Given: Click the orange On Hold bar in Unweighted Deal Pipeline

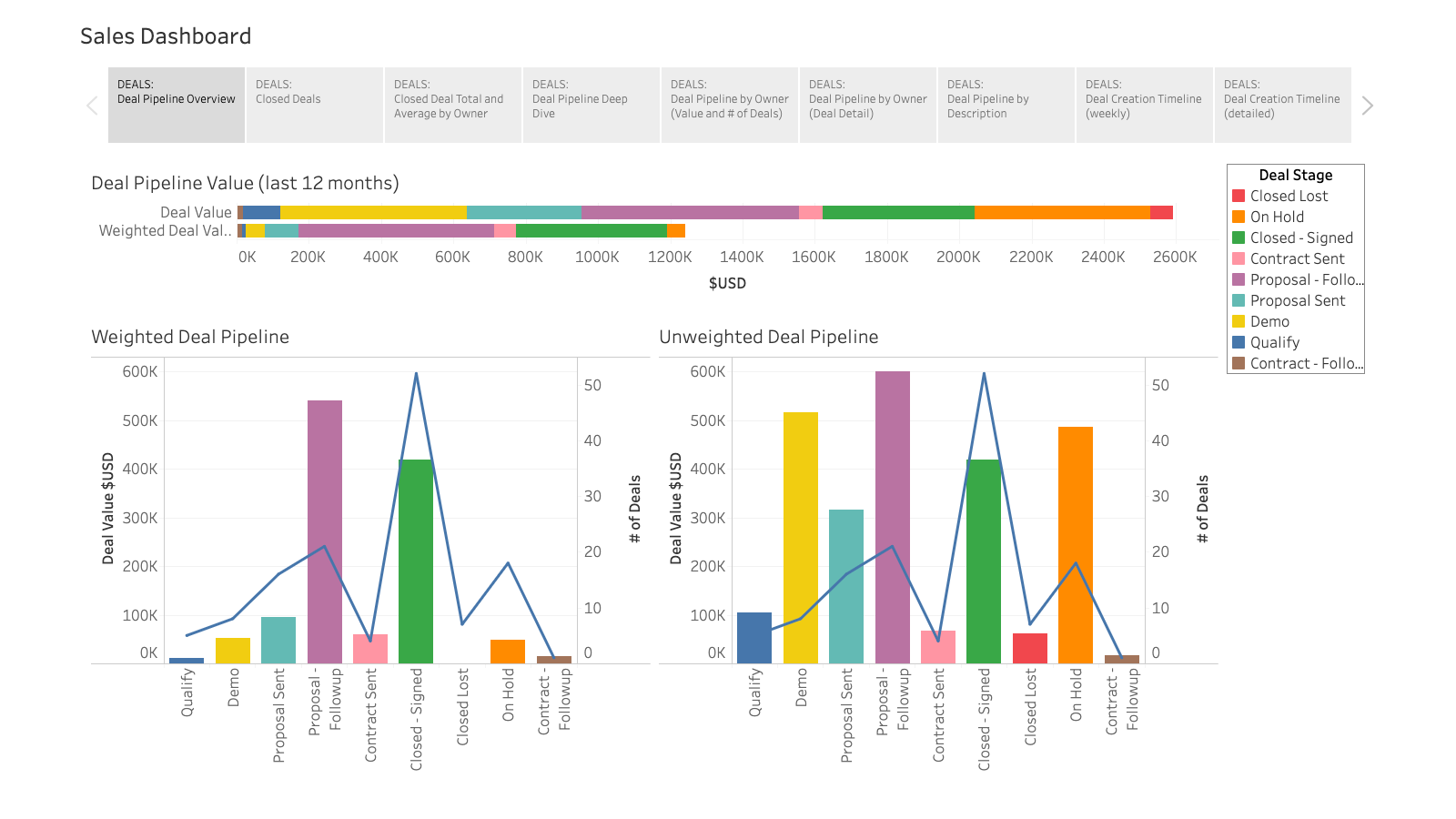Looking at the screenshot, I should pyautogui.click(x=1077, y=541).
